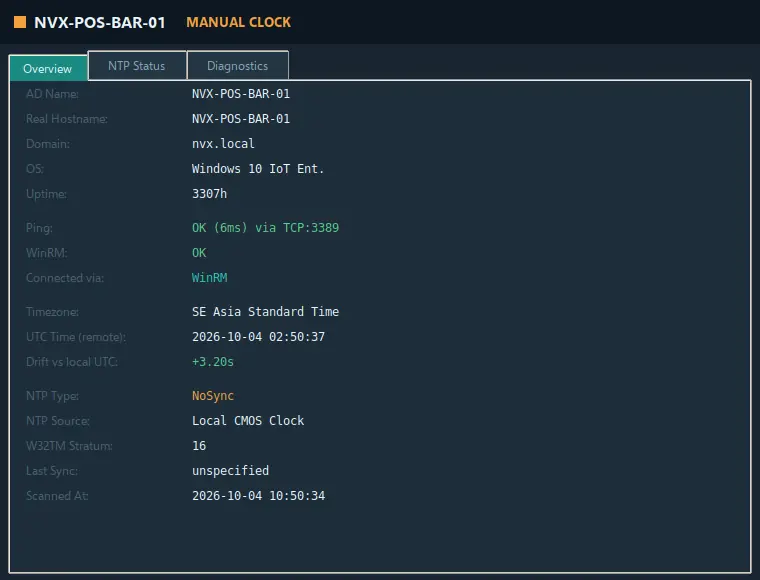
Task: Click the Connected via field label
Action: coord(65,278)
